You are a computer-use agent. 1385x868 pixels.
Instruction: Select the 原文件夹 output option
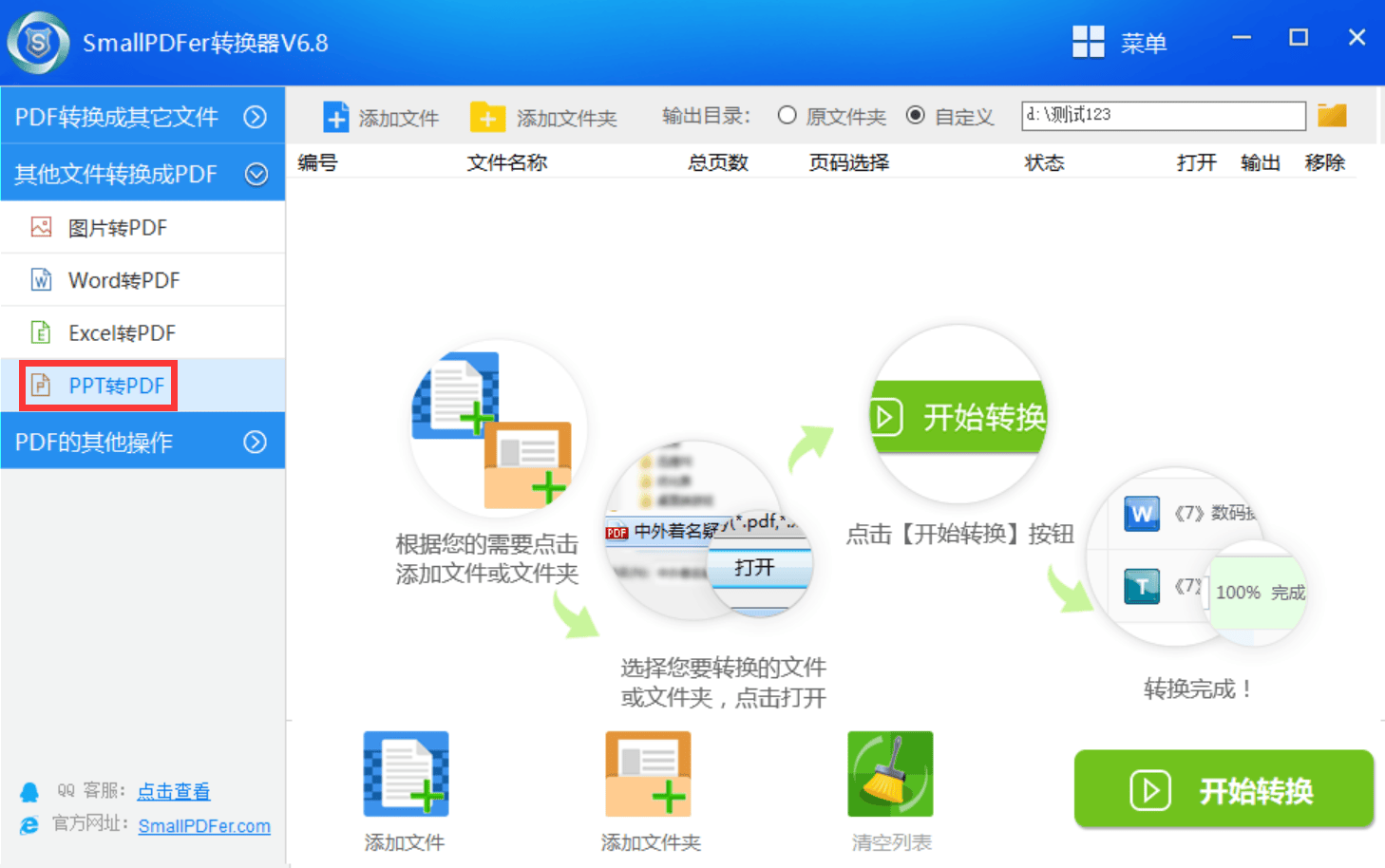point(787,115)
